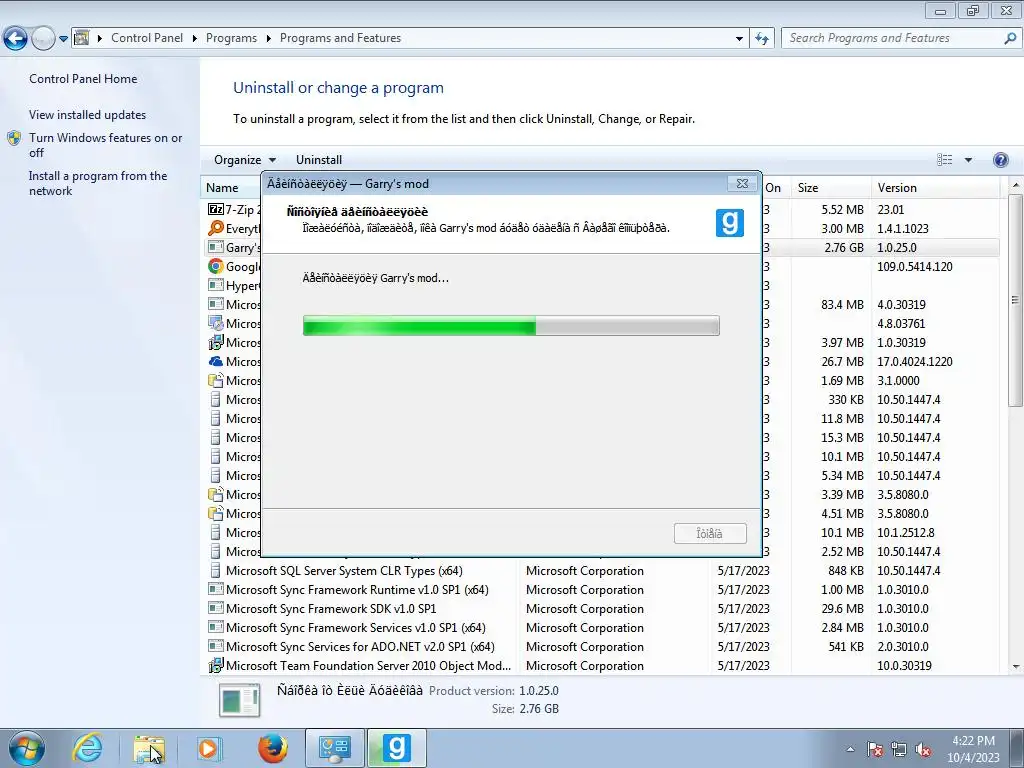Click the Action Center flag tray icon
Viewport: 1024px width, 768px height.
[x=875, y=749]
